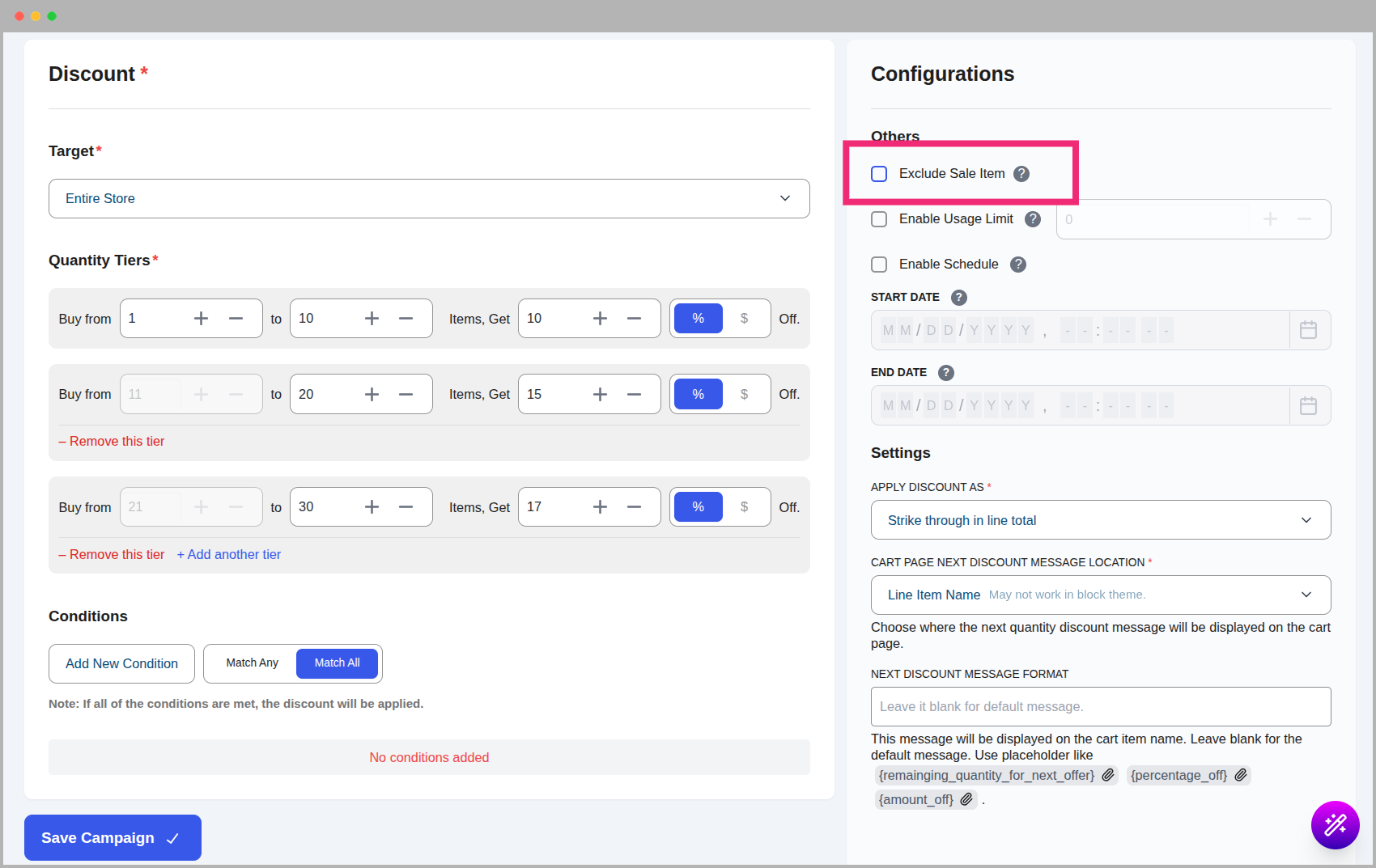This screenshot has width=1376, height=868.
Task: Expand the Apply Discount As dropdown
Action: 1100,520
